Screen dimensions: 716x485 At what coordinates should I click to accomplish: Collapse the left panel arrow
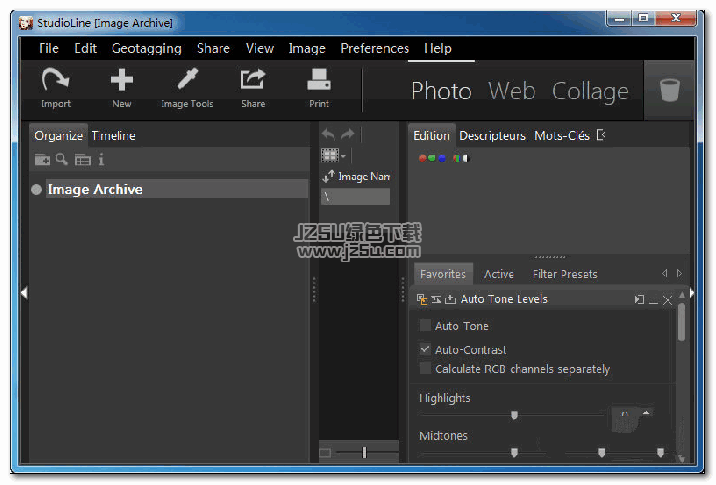(24, 293)
